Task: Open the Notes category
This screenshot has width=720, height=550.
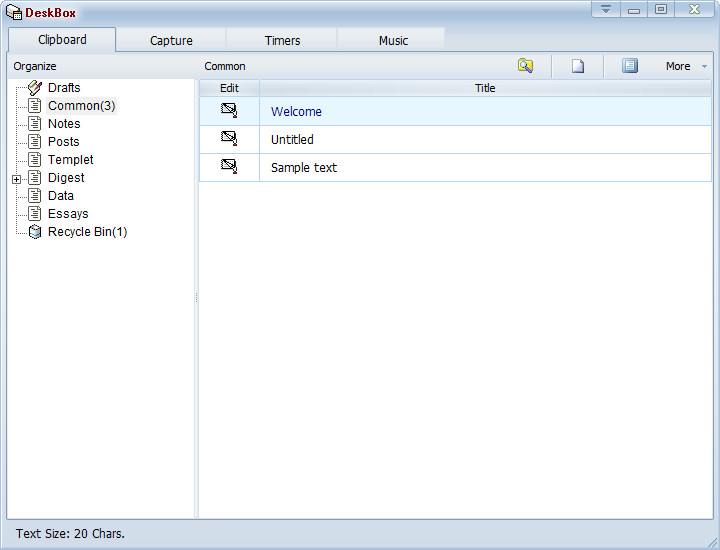Action: (x=64, y=123)
